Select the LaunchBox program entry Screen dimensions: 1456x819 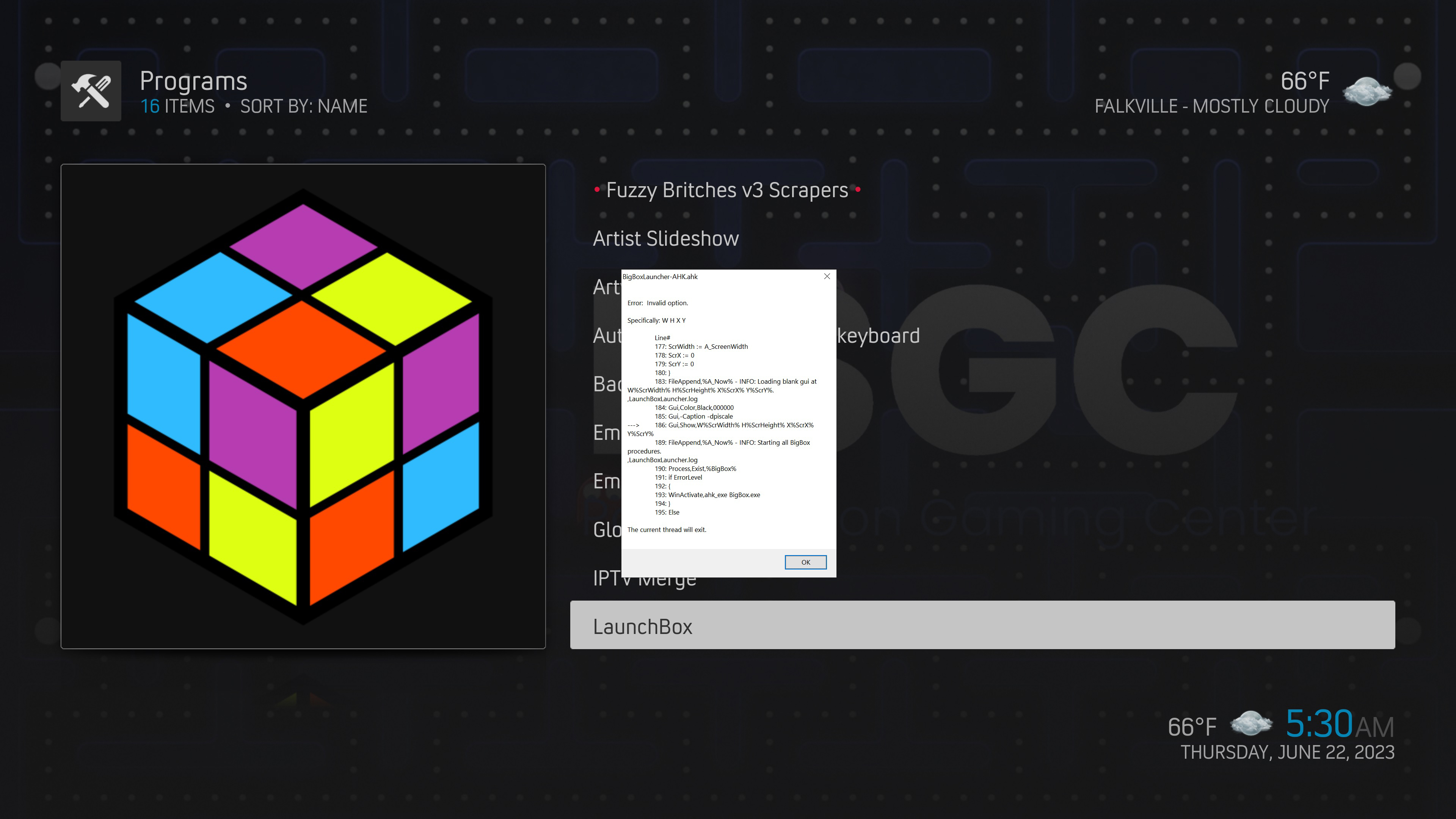982,625
